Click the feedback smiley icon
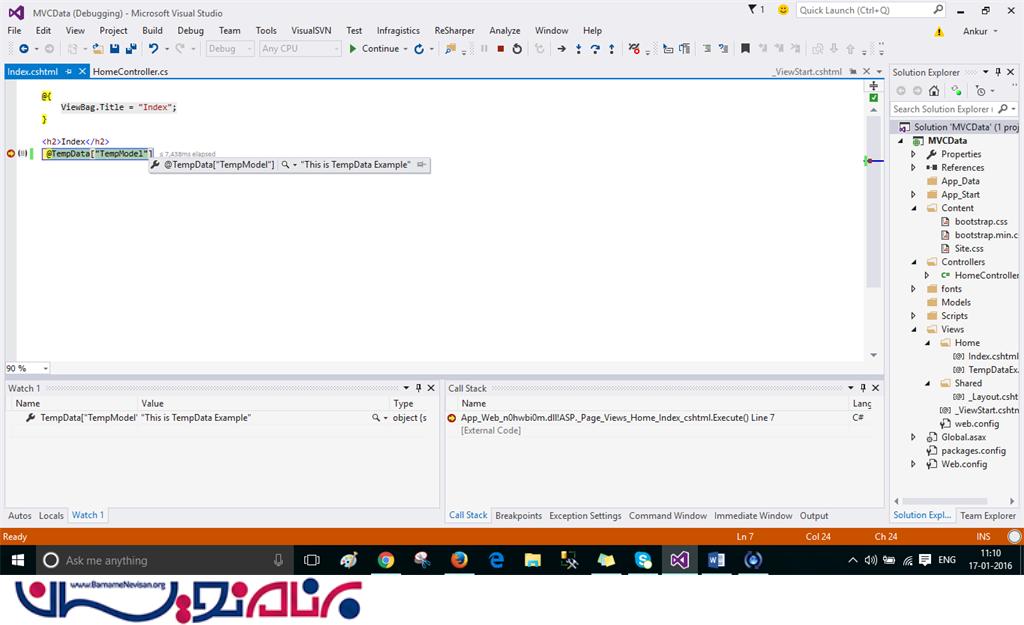 pyautogui.click(x=782, y=10)
